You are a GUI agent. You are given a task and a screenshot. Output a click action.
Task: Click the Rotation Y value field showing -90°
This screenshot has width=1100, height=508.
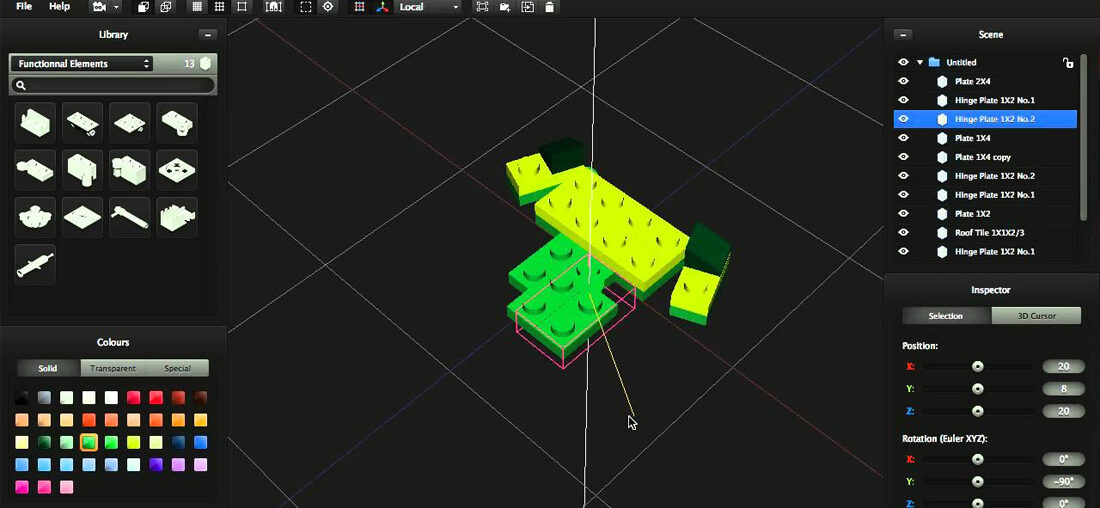click(x=1064, y=481)
